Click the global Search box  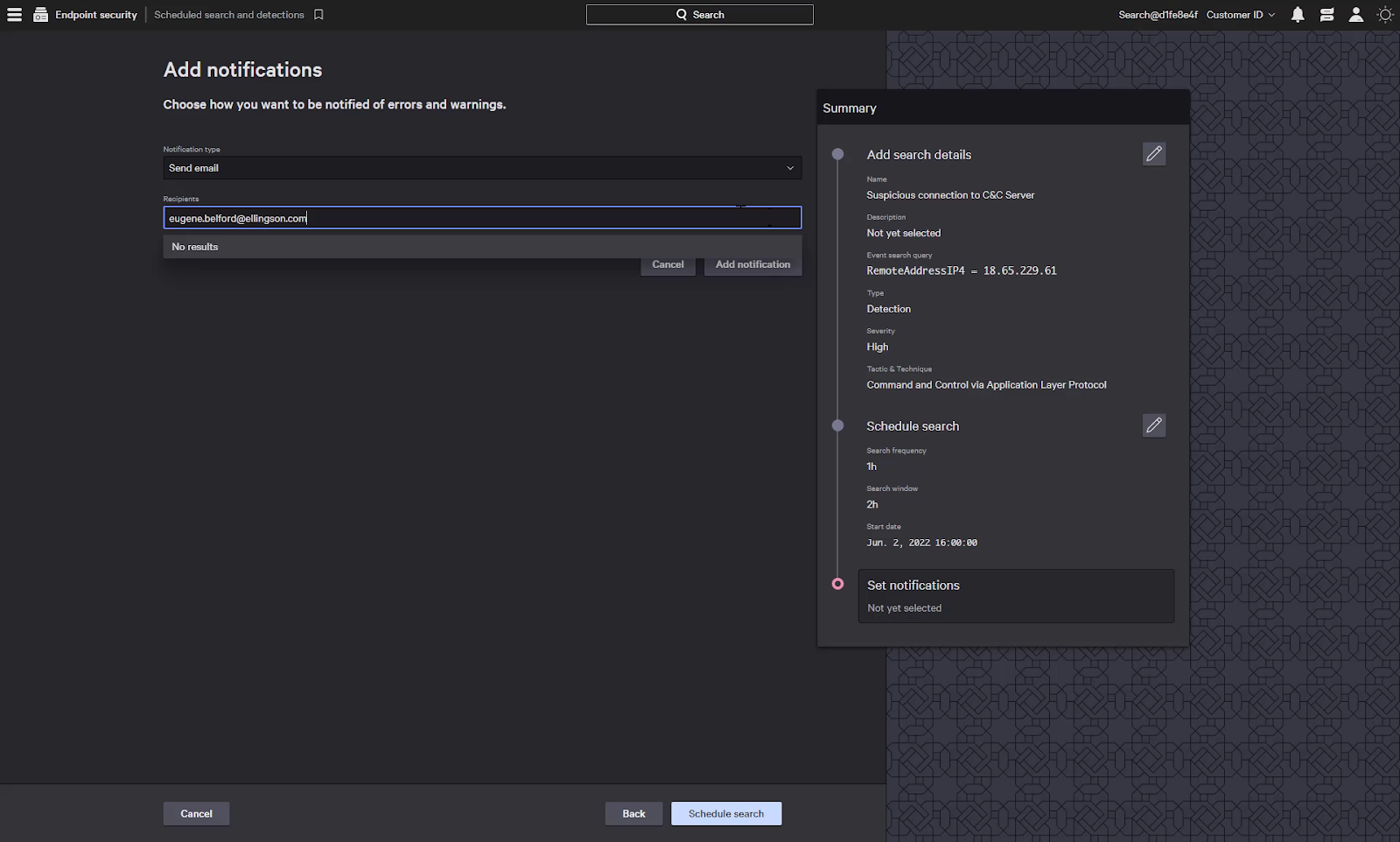coord(699,15)
